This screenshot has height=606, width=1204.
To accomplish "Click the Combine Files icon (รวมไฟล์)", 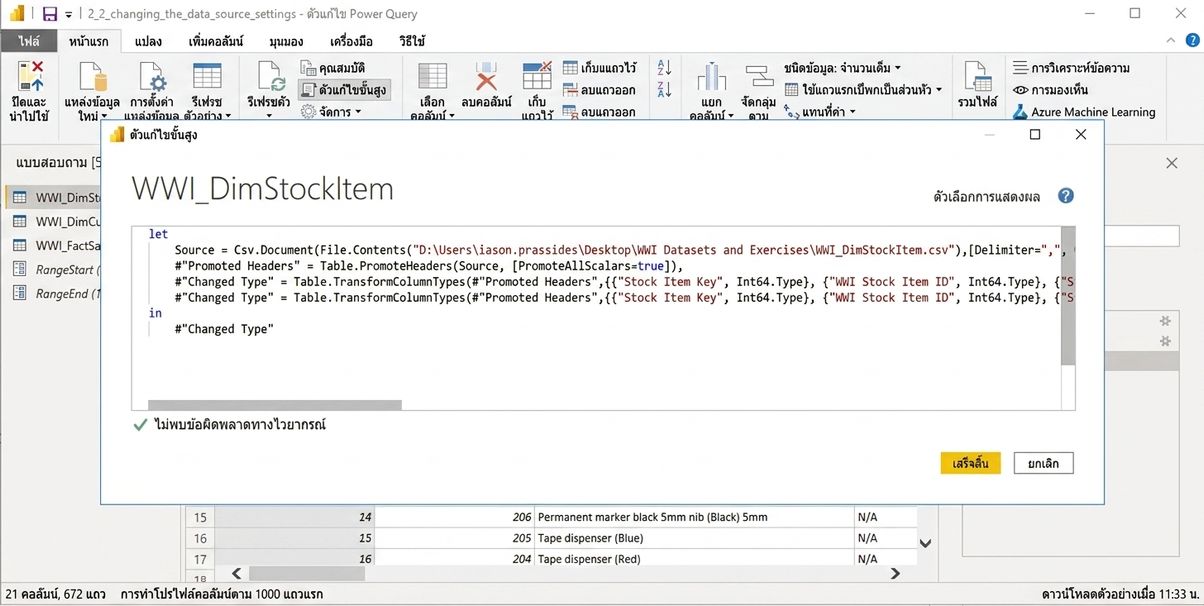I will [976, 78].
